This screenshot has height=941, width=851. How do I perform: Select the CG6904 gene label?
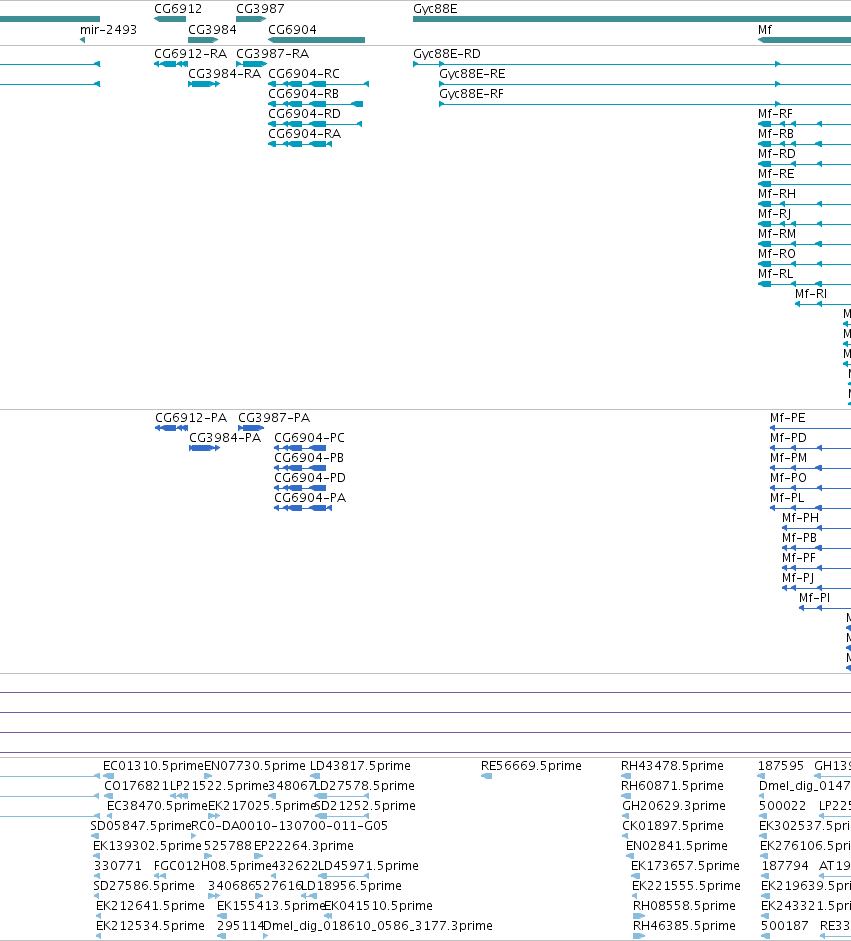click(292, 29)
